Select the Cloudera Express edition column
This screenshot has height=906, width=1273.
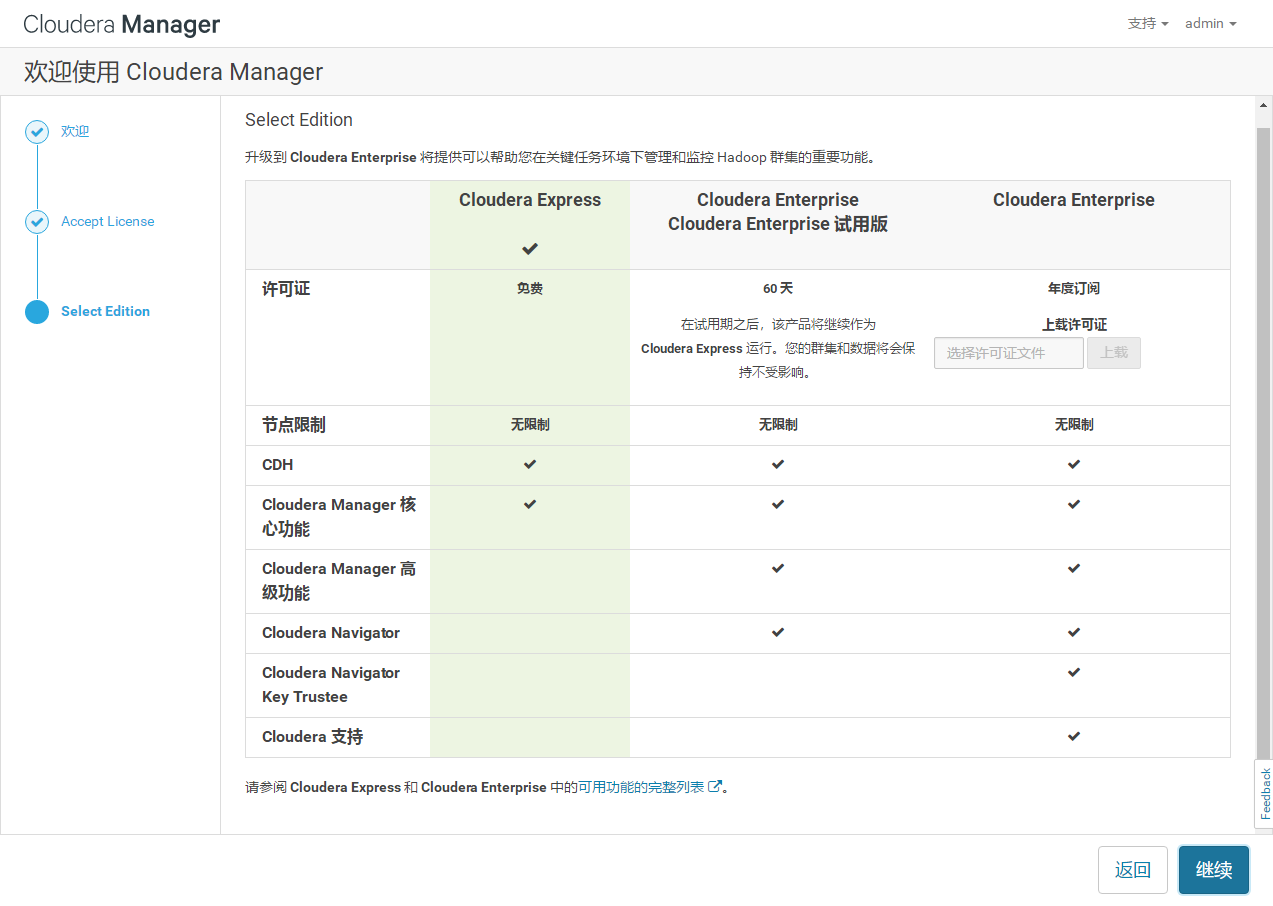[529, 200]
